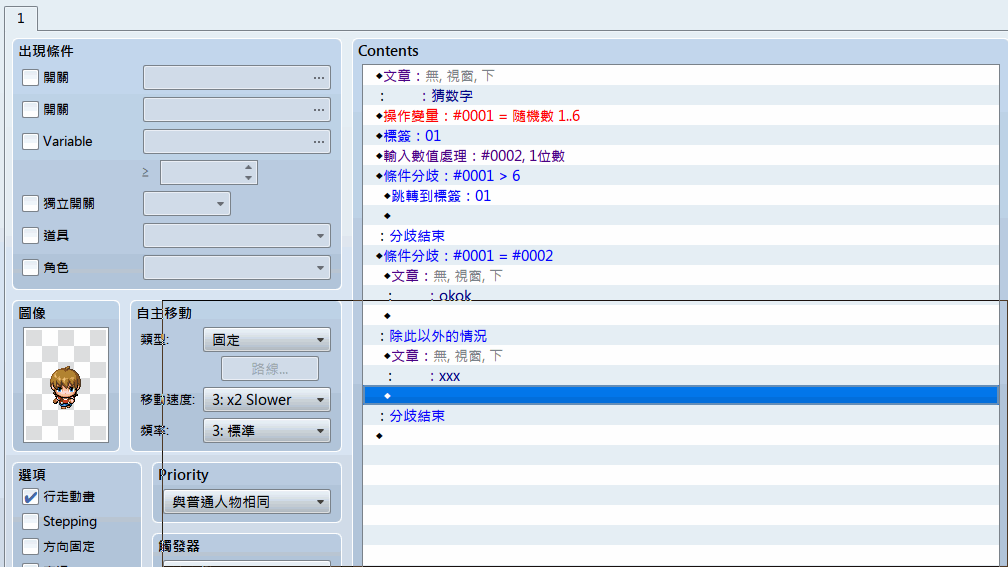The image size is (1008, 567).
Task: Select the 標籤:01 label line
Action: 681,136
